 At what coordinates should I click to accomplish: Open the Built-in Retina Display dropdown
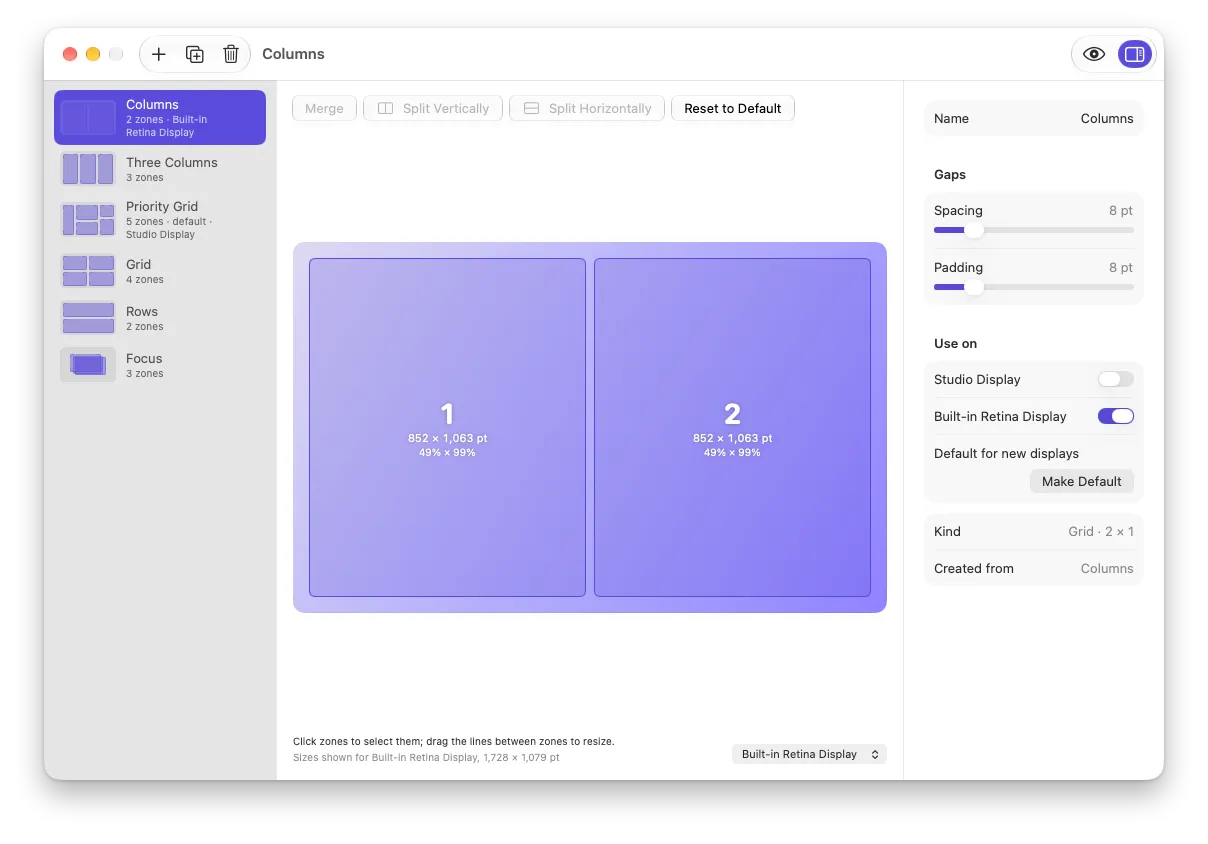tap(809, 754)
